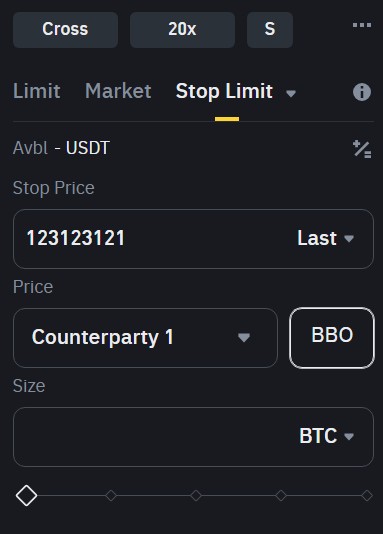Set size slider to the 50% marker

(196, 496)
